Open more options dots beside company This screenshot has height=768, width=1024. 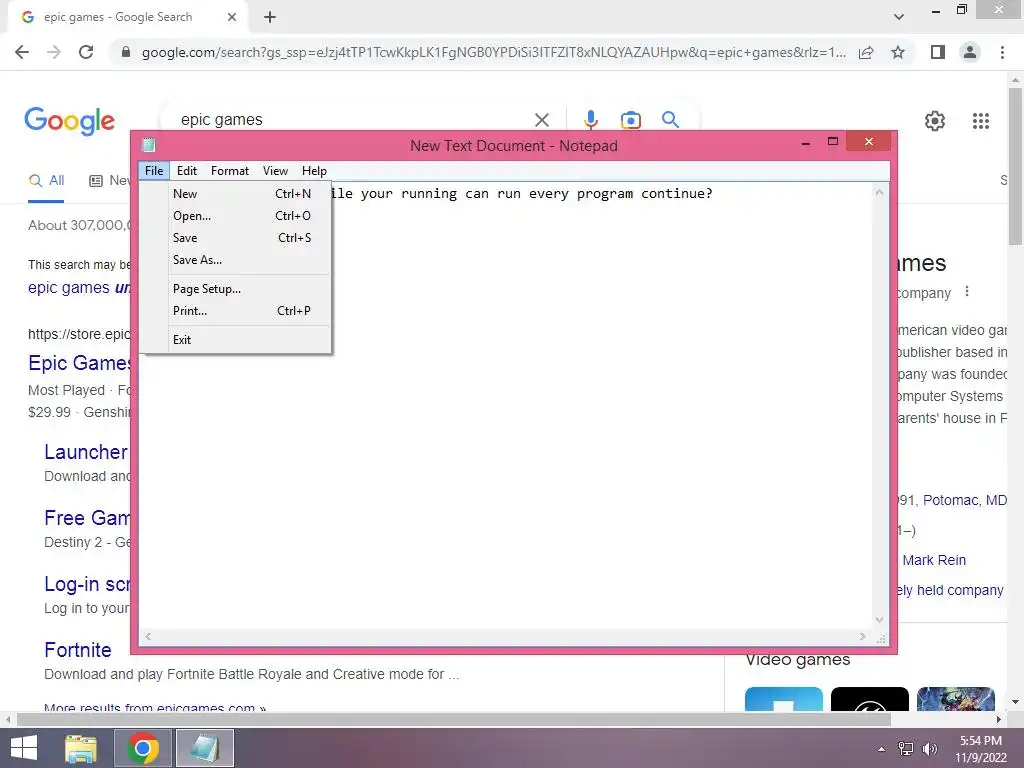pyautogui.click(x=967, y=292)
